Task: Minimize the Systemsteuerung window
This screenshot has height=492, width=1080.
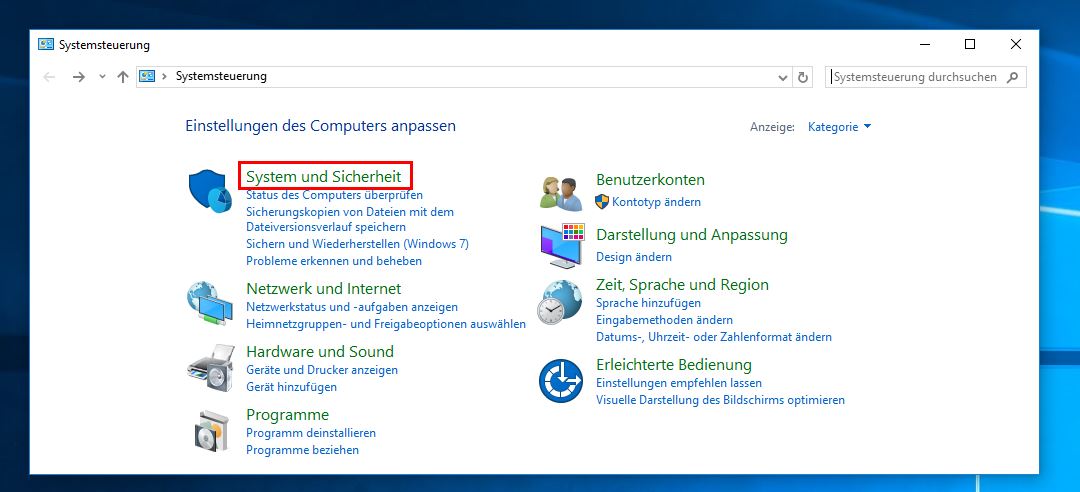Action: point(925,45)
